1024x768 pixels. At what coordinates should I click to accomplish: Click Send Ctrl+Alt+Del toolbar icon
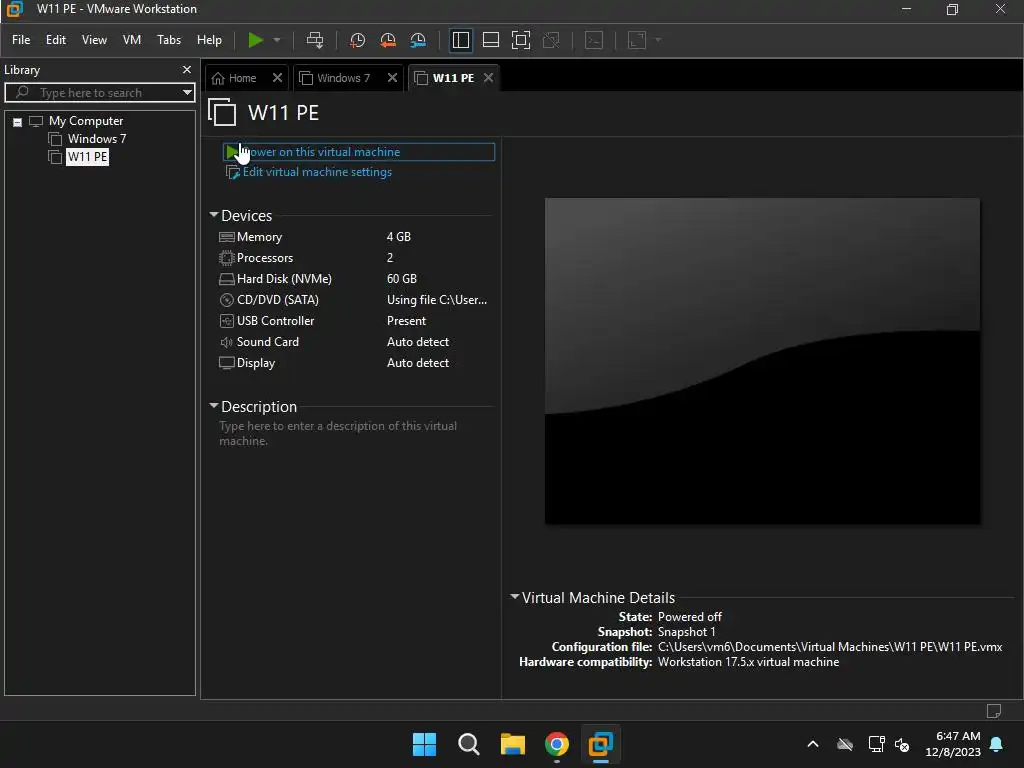(x=315, y=40)
